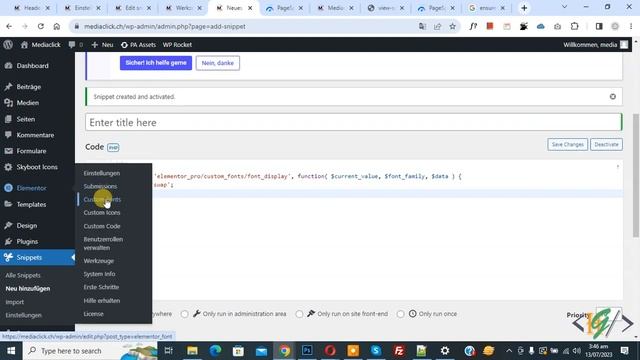
Task: Open WP Rocket admin bar menu
Action: click(x=177, y=44)
